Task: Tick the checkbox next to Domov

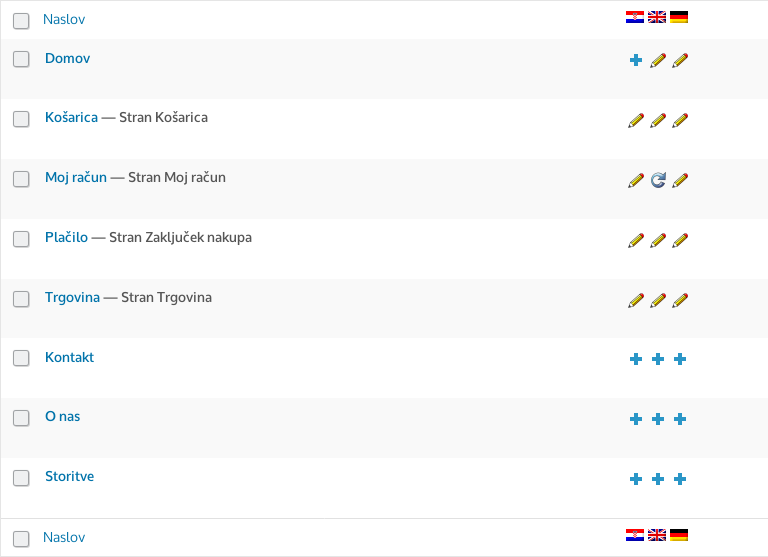Action: click(21, 59)
